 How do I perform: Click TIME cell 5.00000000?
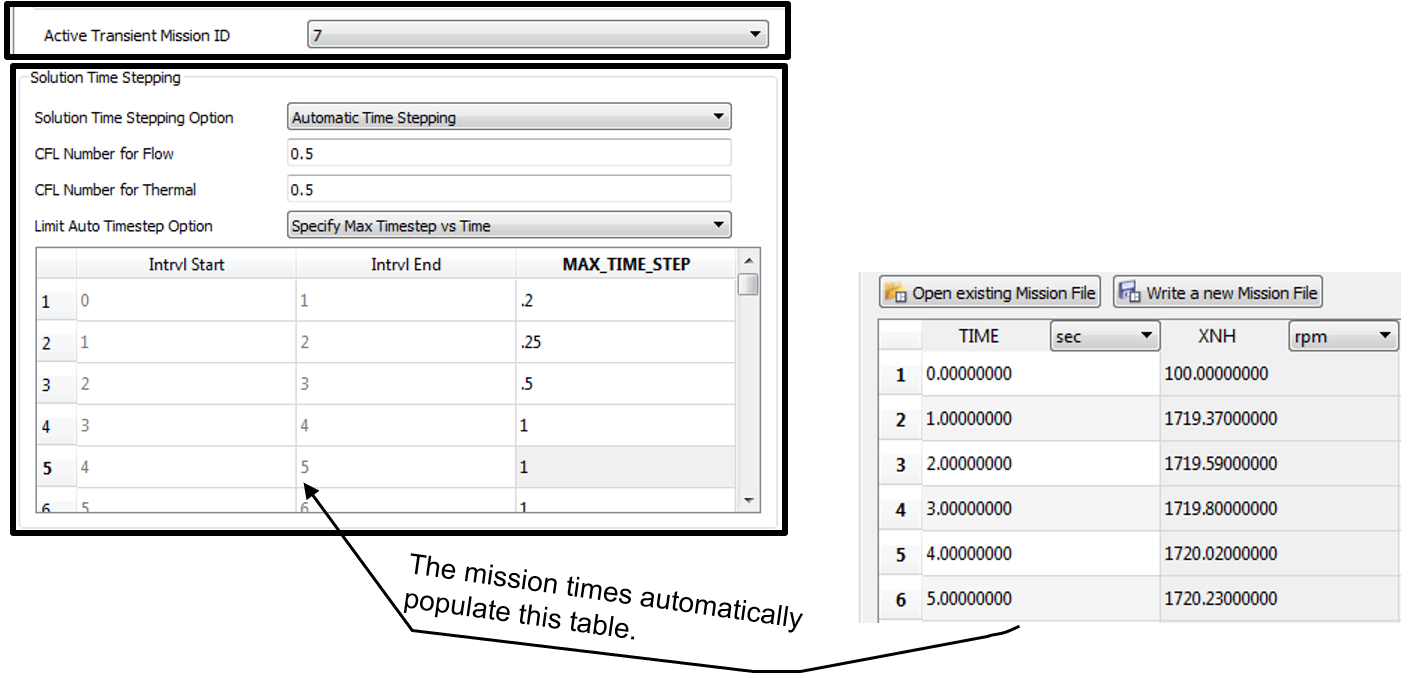(x=1040, y=599)
